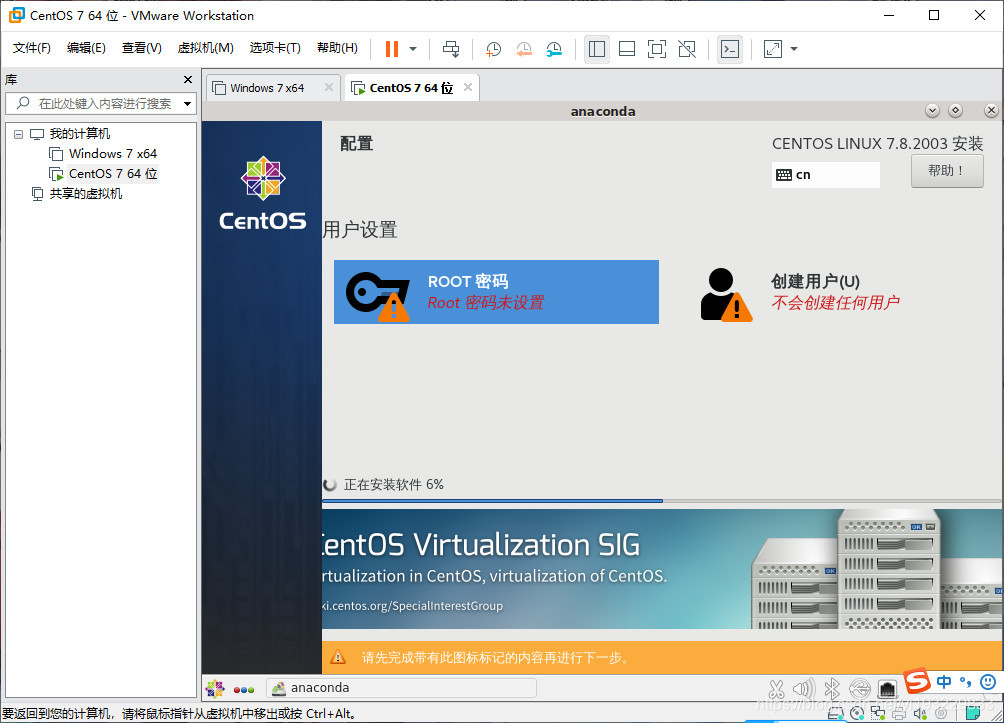Click the anaconda window diamond maximize button
The image size is (1004, 723).
pyautogui.click(x=955, y=111)
